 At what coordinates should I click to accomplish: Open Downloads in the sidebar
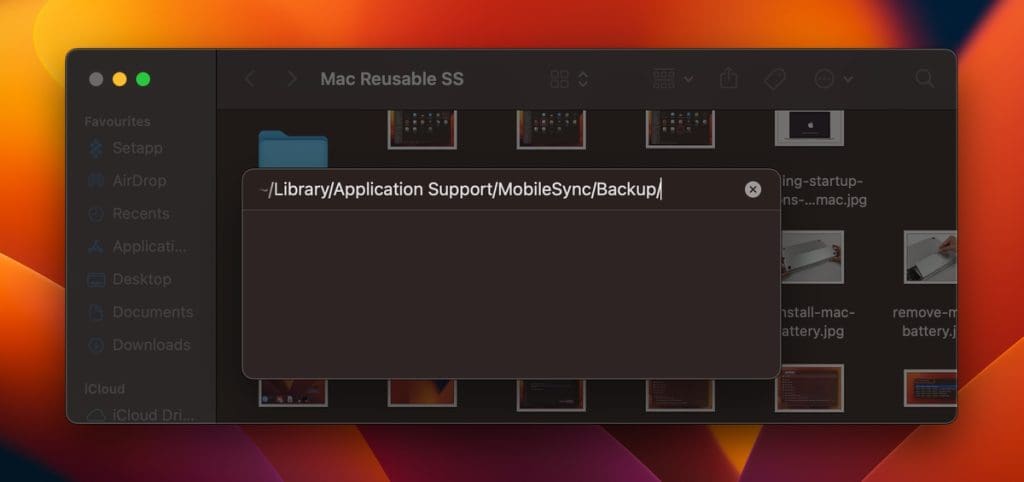point(152,345)
